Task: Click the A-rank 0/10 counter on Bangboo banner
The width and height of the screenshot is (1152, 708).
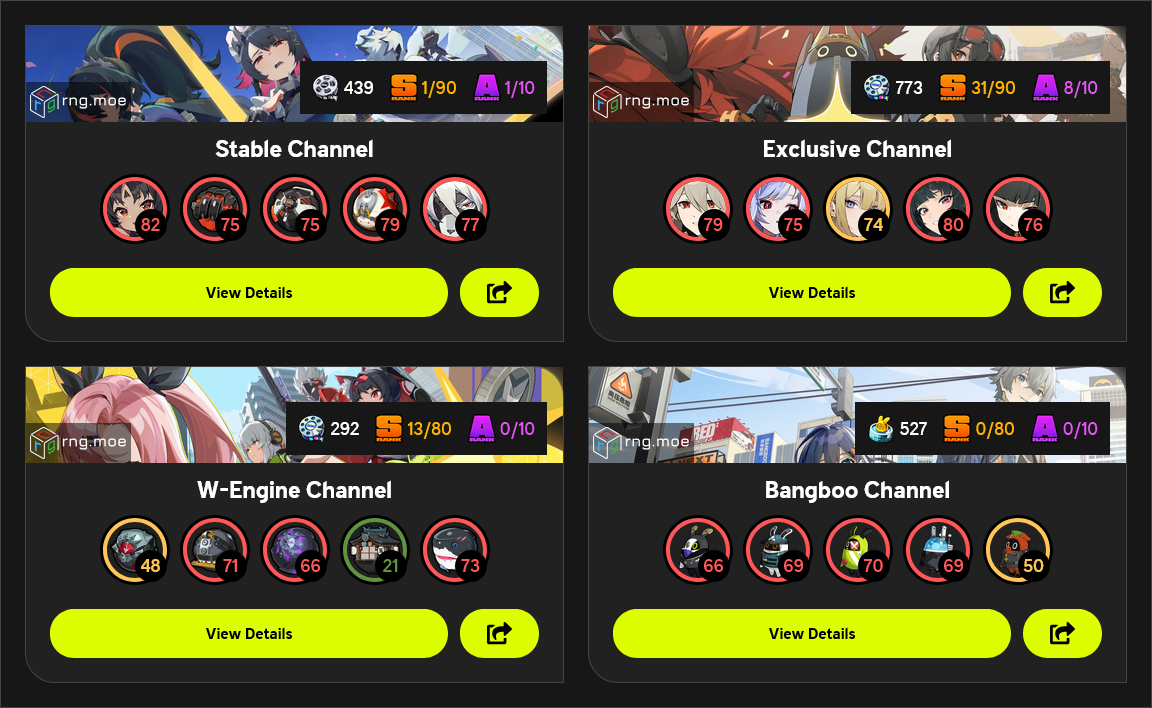Action: pos(1065,428)
